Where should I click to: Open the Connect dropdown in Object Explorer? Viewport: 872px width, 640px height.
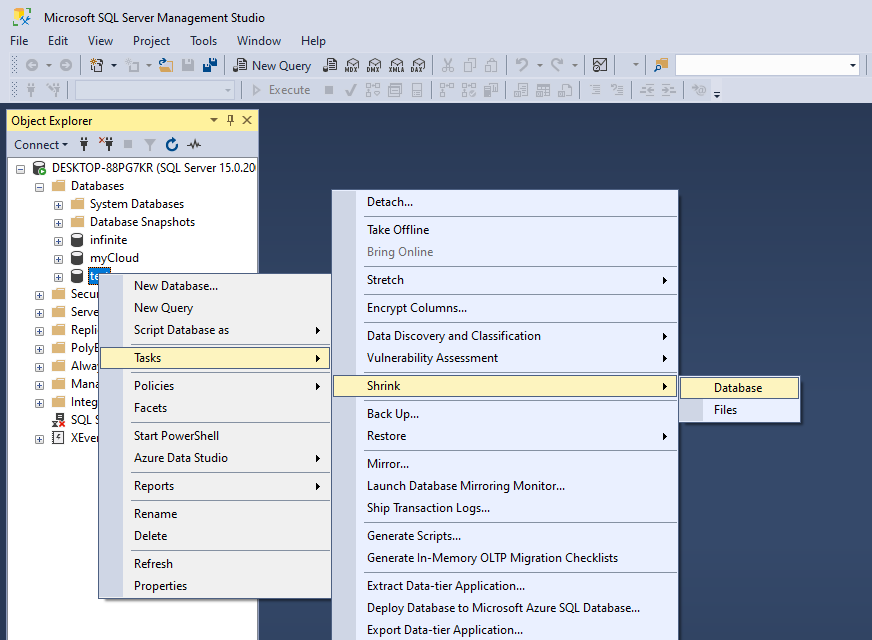[x=41, y=145]
